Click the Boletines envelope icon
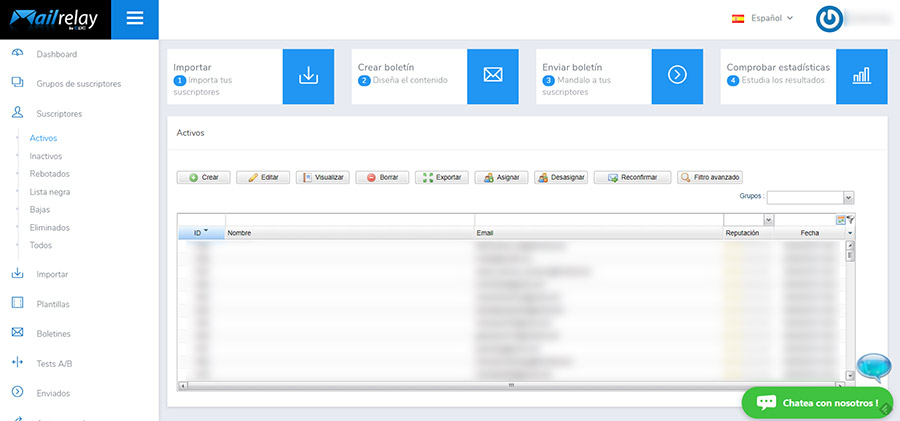 pos(18,333)
